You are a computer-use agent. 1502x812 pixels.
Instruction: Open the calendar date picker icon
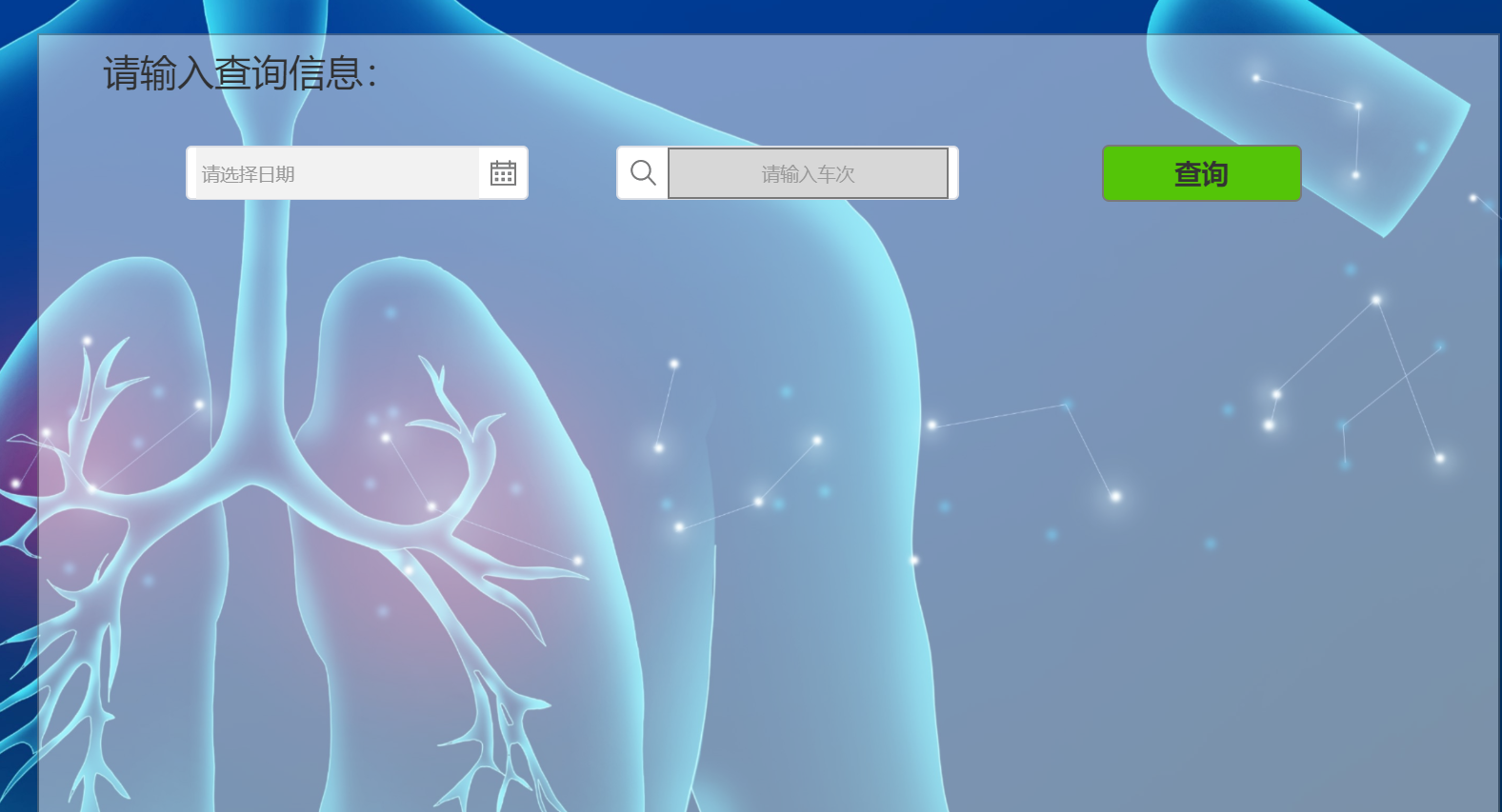(x=503, y=173)
